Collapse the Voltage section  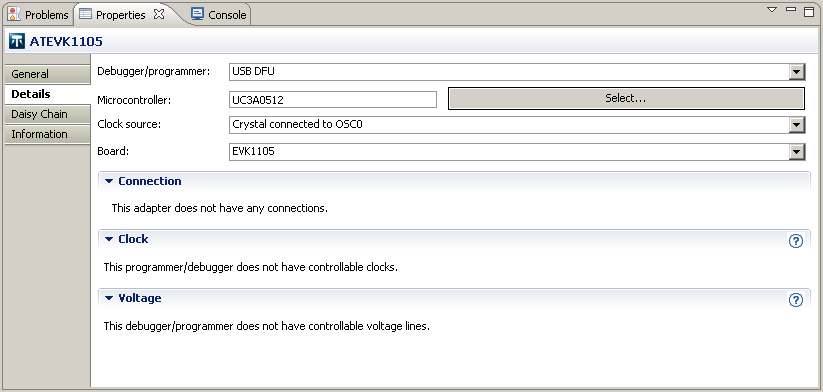[109, 298]
